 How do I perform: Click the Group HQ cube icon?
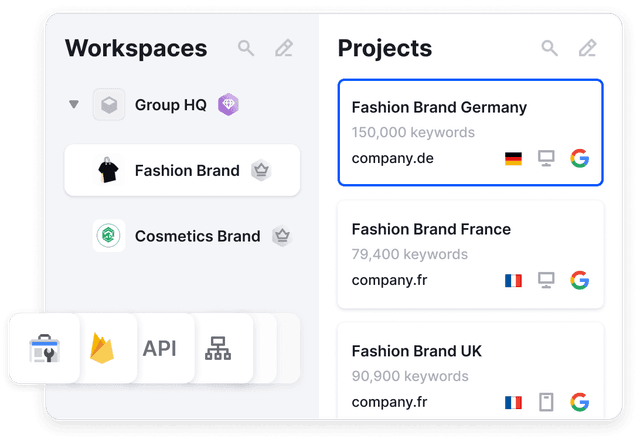[x=109, y=105]
